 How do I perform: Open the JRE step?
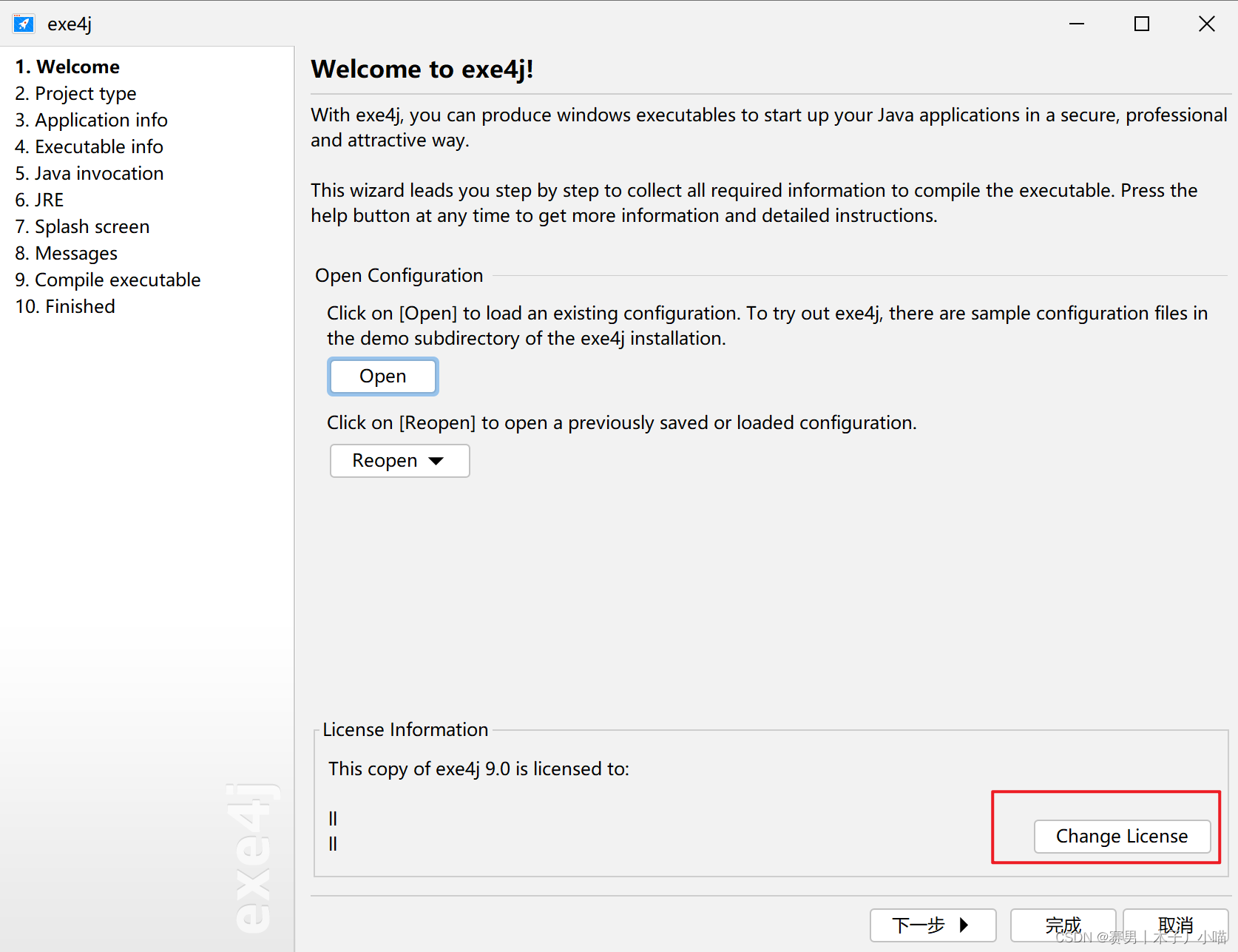tap(39, 200)
